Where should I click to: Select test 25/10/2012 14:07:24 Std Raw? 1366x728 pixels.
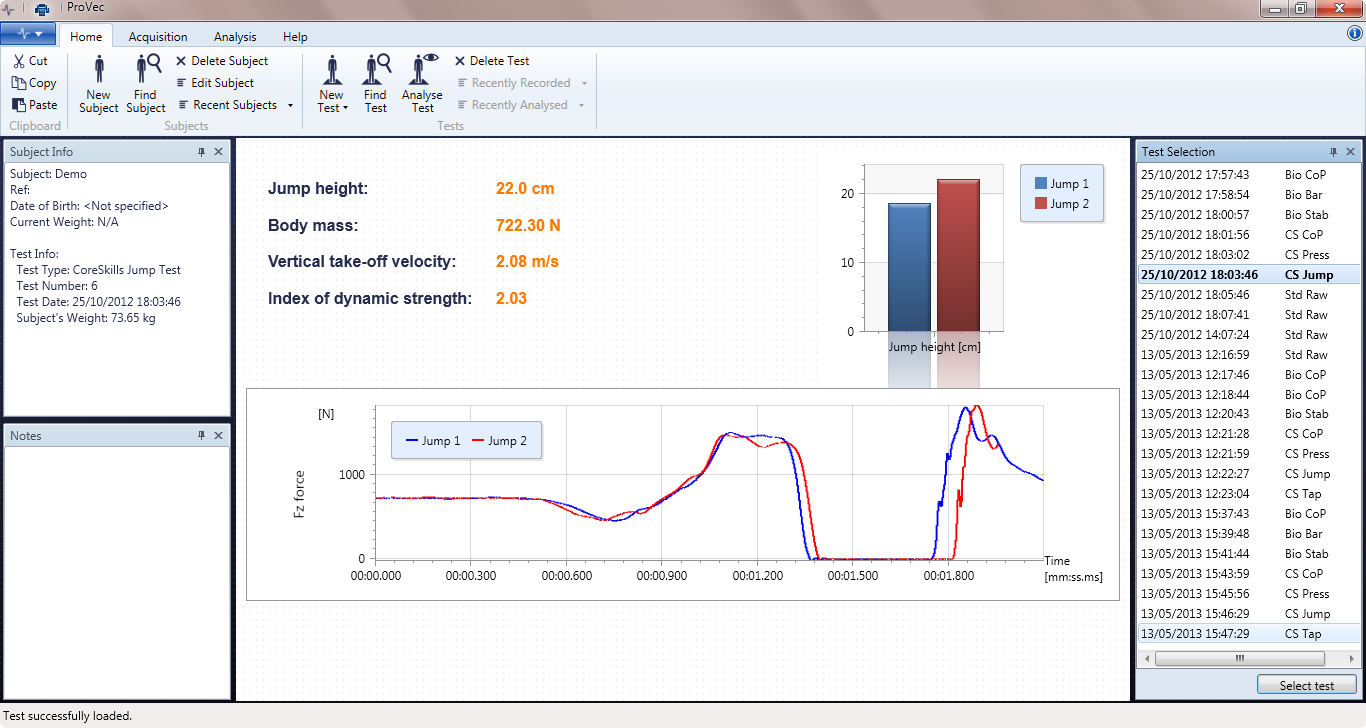pos(1249,335)
